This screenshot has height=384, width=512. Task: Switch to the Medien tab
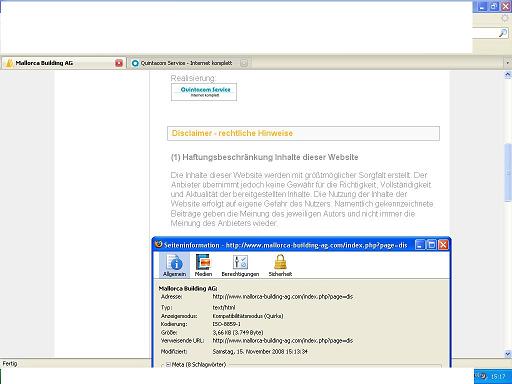click(x=203, y=265)
